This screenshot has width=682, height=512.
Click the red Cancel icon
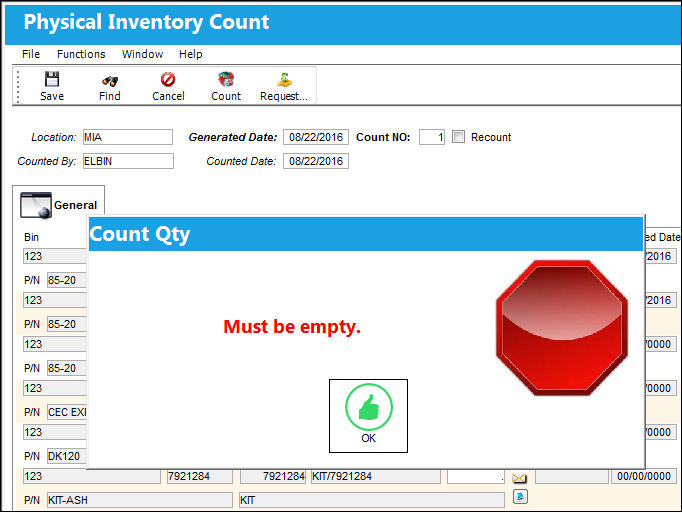[x=168, y=80]
